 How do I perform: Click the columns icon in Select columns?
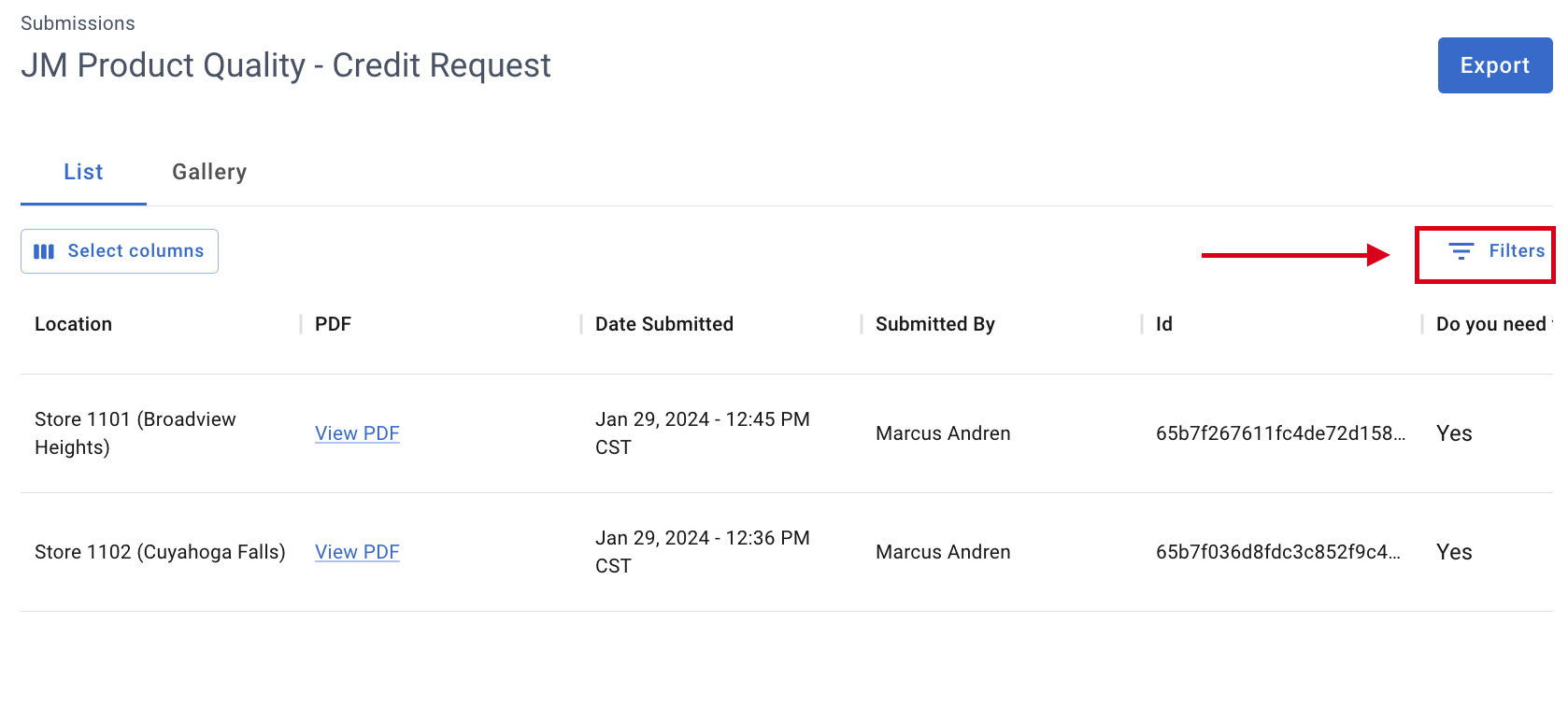coord(44,251)
